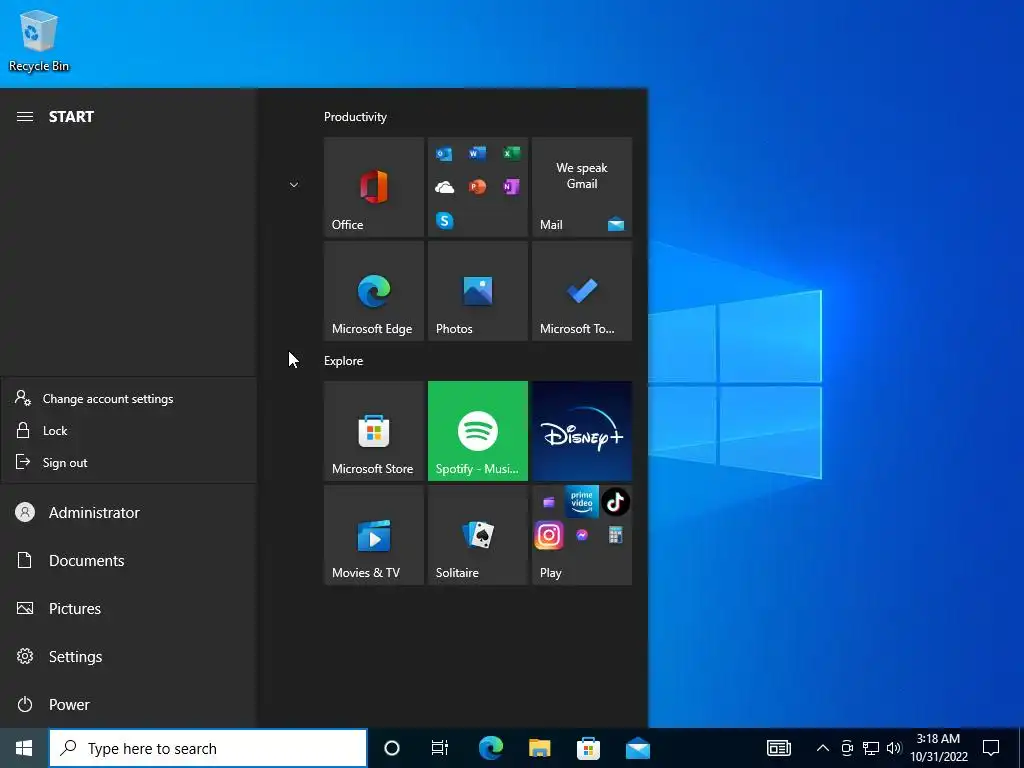This screenshot has width=1024, height=768.
Task: Open the Action Center notifications
Action: [991, 748]
